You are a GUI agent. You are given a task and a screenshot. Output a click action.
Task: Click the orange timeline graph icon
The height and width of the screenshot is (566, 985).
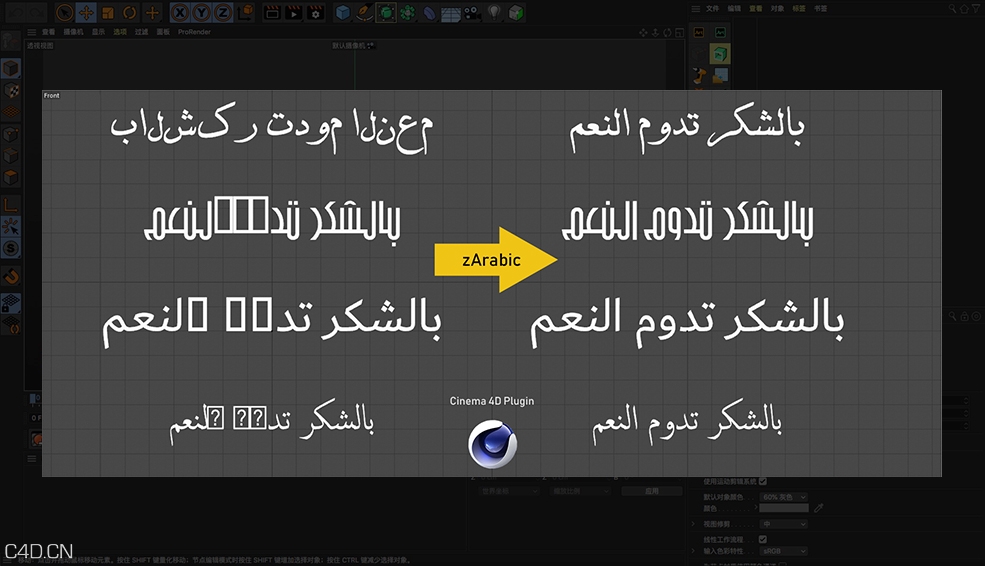click(x=699, y=32)
